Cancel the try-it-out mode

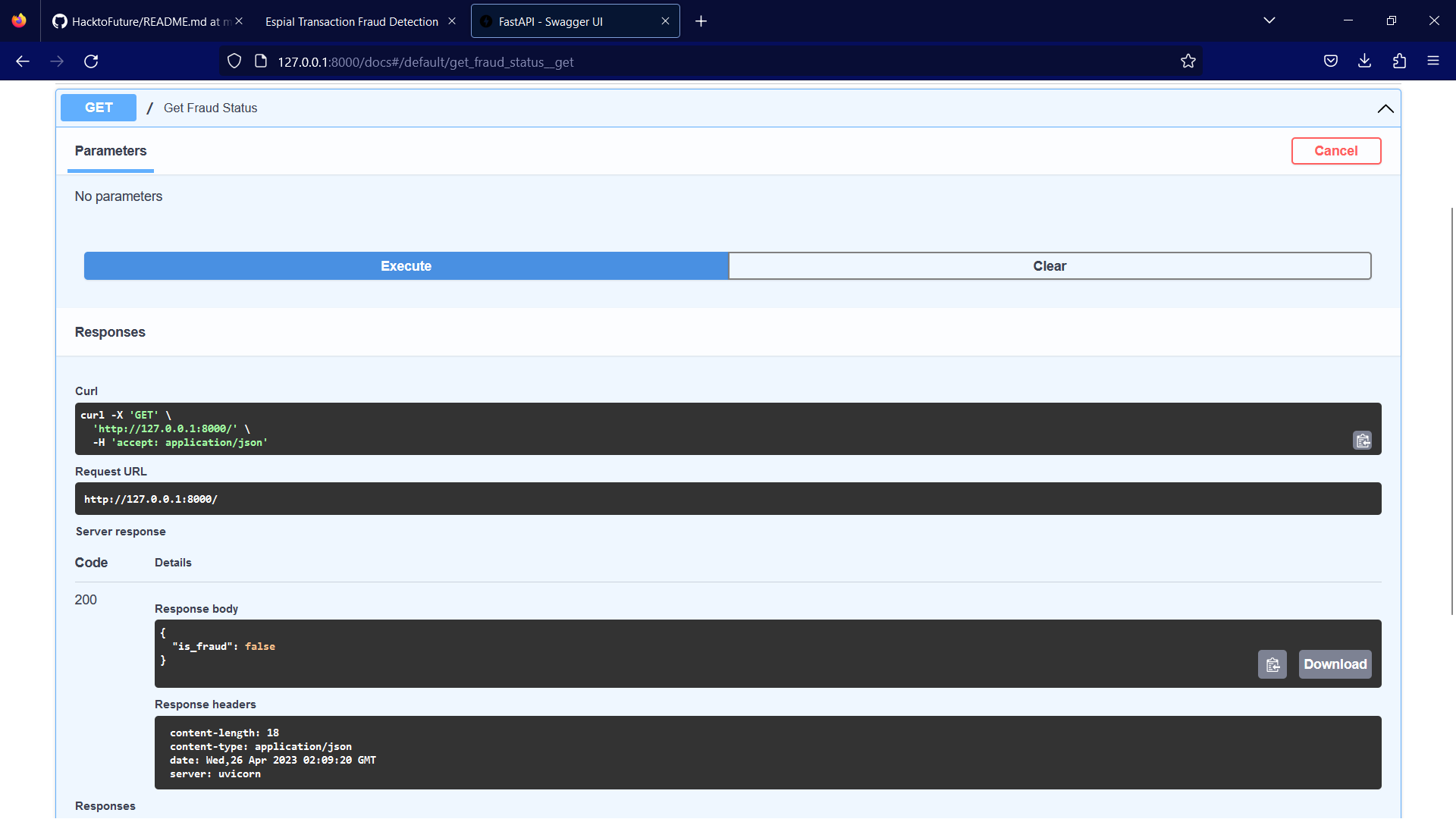point(1336,151)
